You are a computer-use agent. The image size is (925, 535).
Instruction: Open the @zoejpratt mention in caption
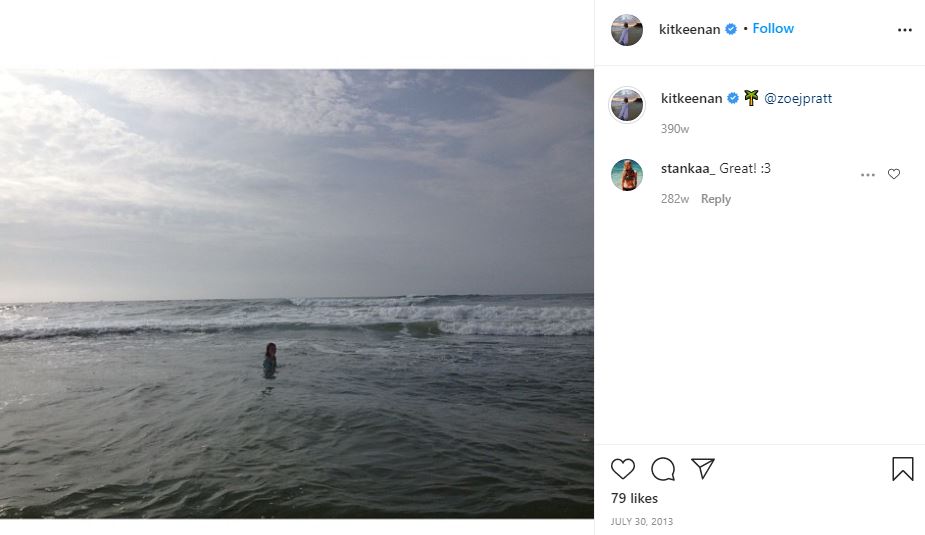click(798, 99)
